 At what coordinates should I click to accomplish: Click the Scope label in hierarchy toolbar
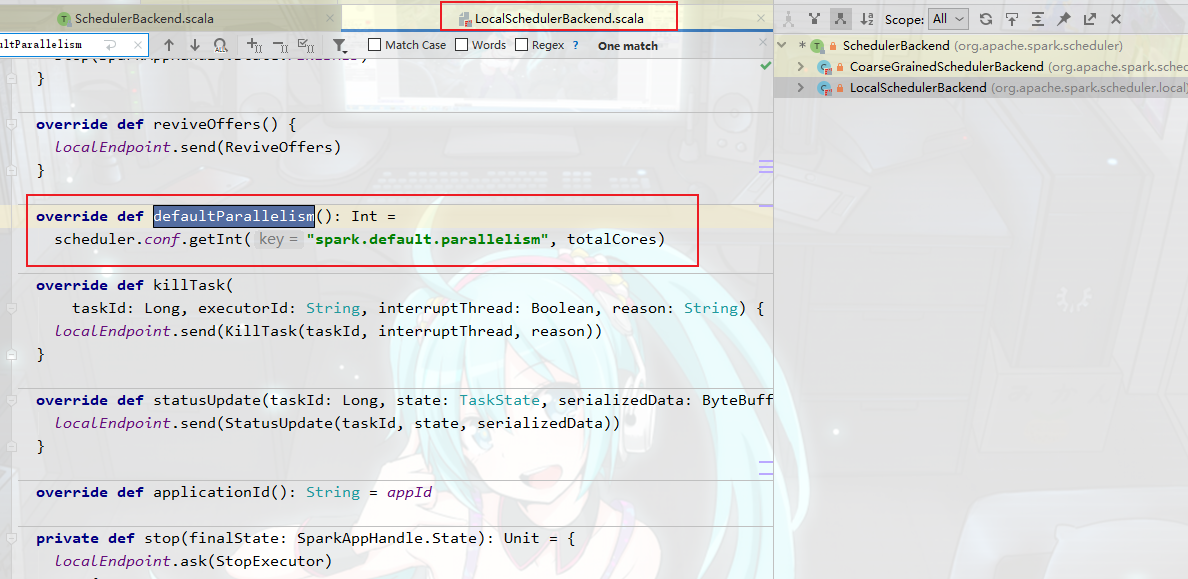(x=904, y=19)
